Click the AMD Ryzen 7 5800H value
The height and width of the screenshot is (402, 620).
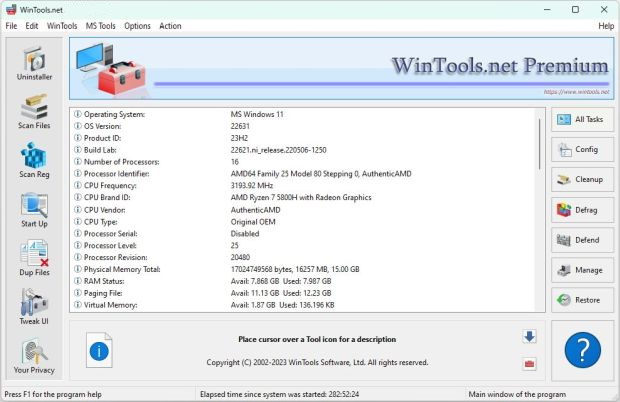(x=301, y=197)
